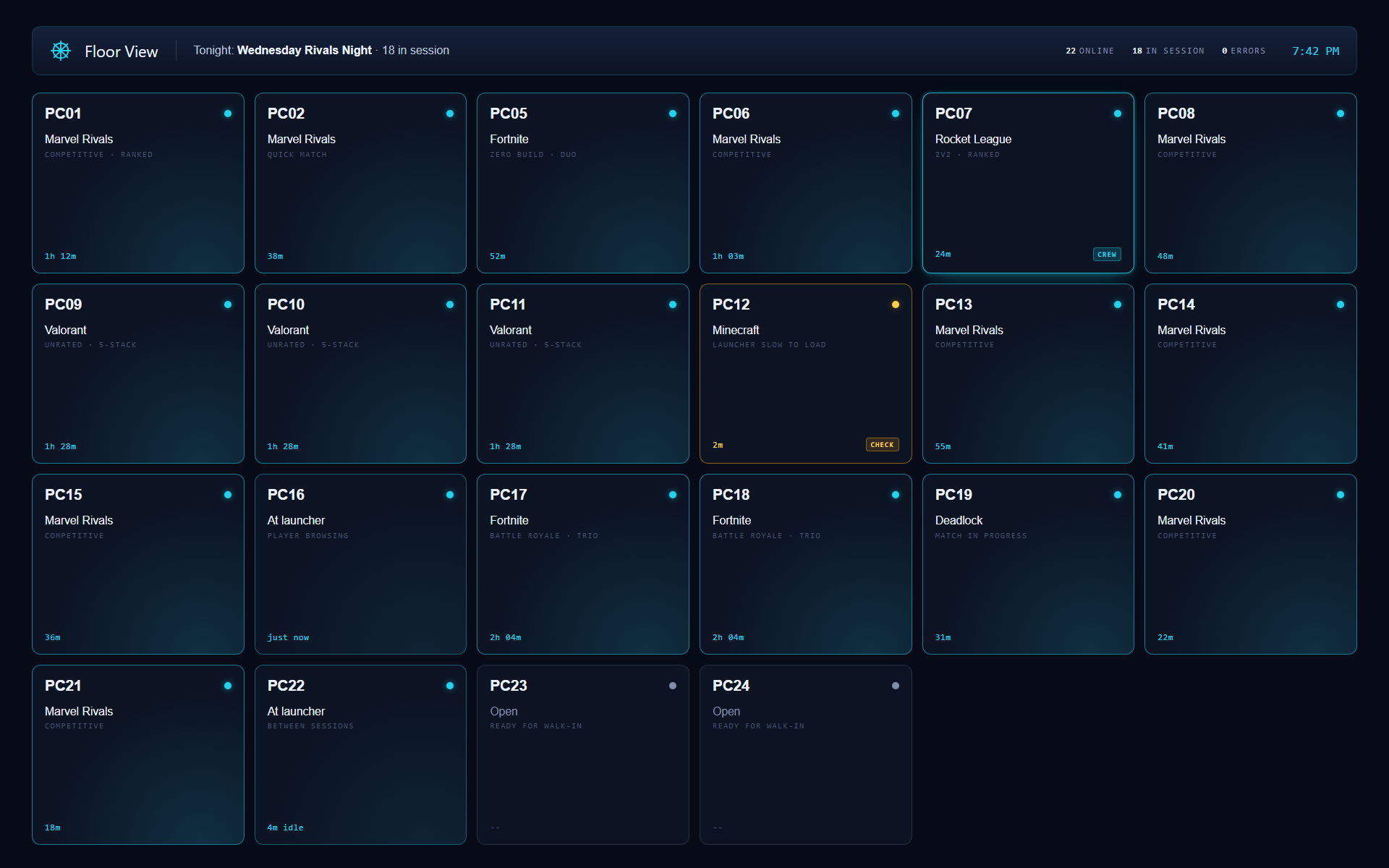Click the yellow warning dot on PC12

tap(896, 305)
